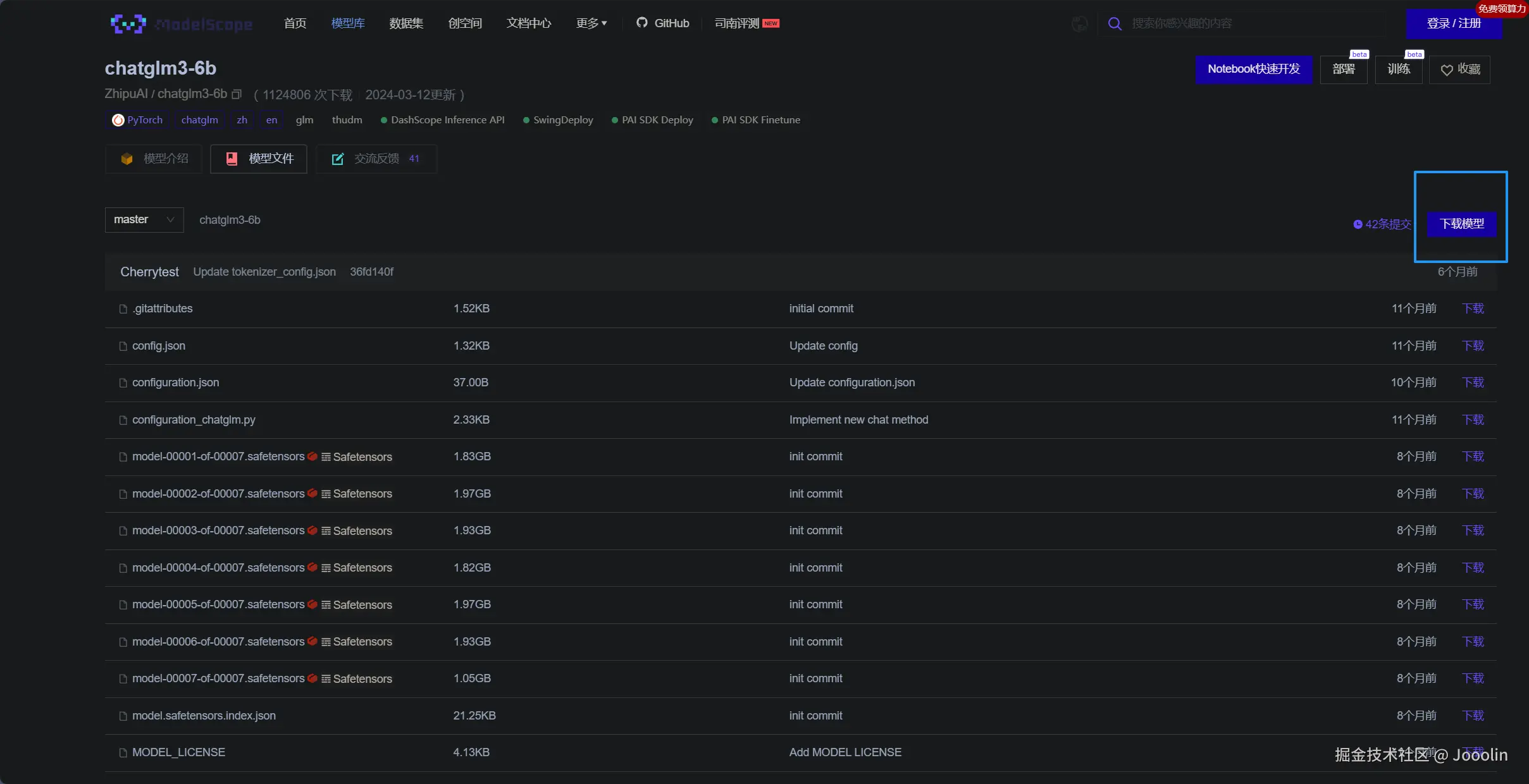The width and height of the screenshot is (1529, 784).
Task: Click copy icon next to ZhipuAI/chatglm3-6b
Action: 237,94
